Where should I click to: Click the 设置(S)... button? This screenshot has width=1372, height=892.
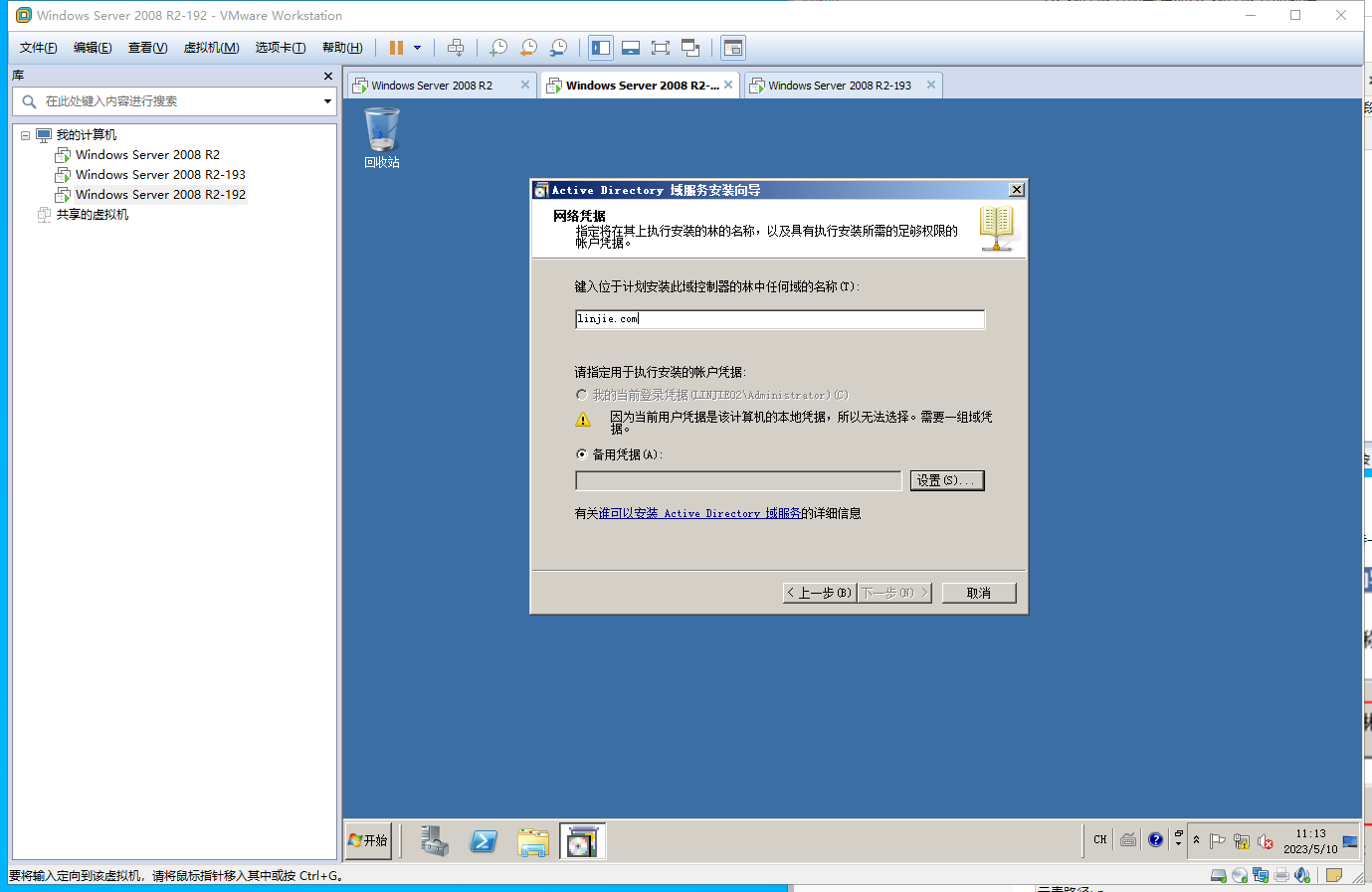click(x=947, y=480)
